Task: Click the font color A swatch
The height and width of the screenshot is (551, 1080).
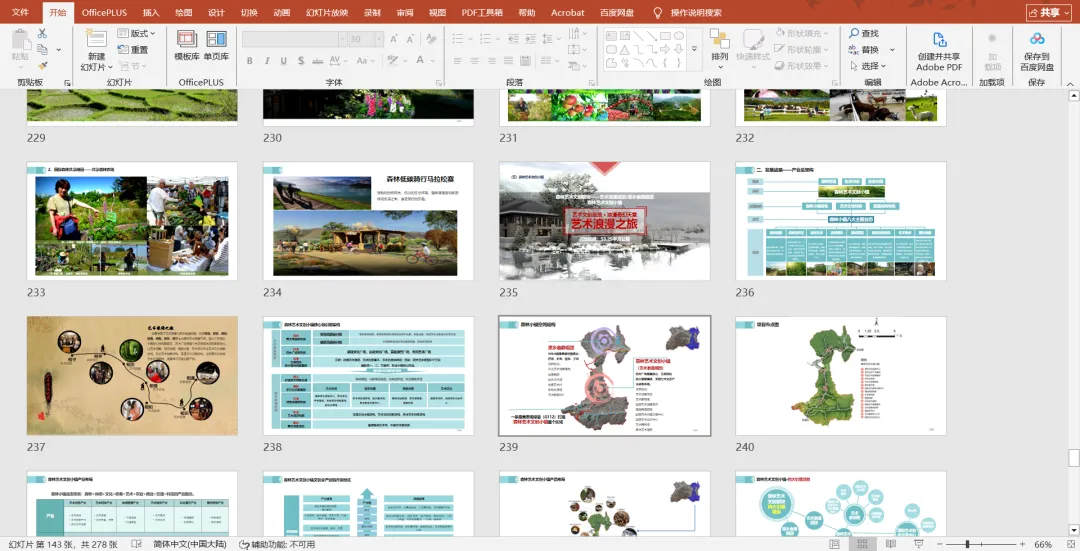Action: (x=420, y=61)
